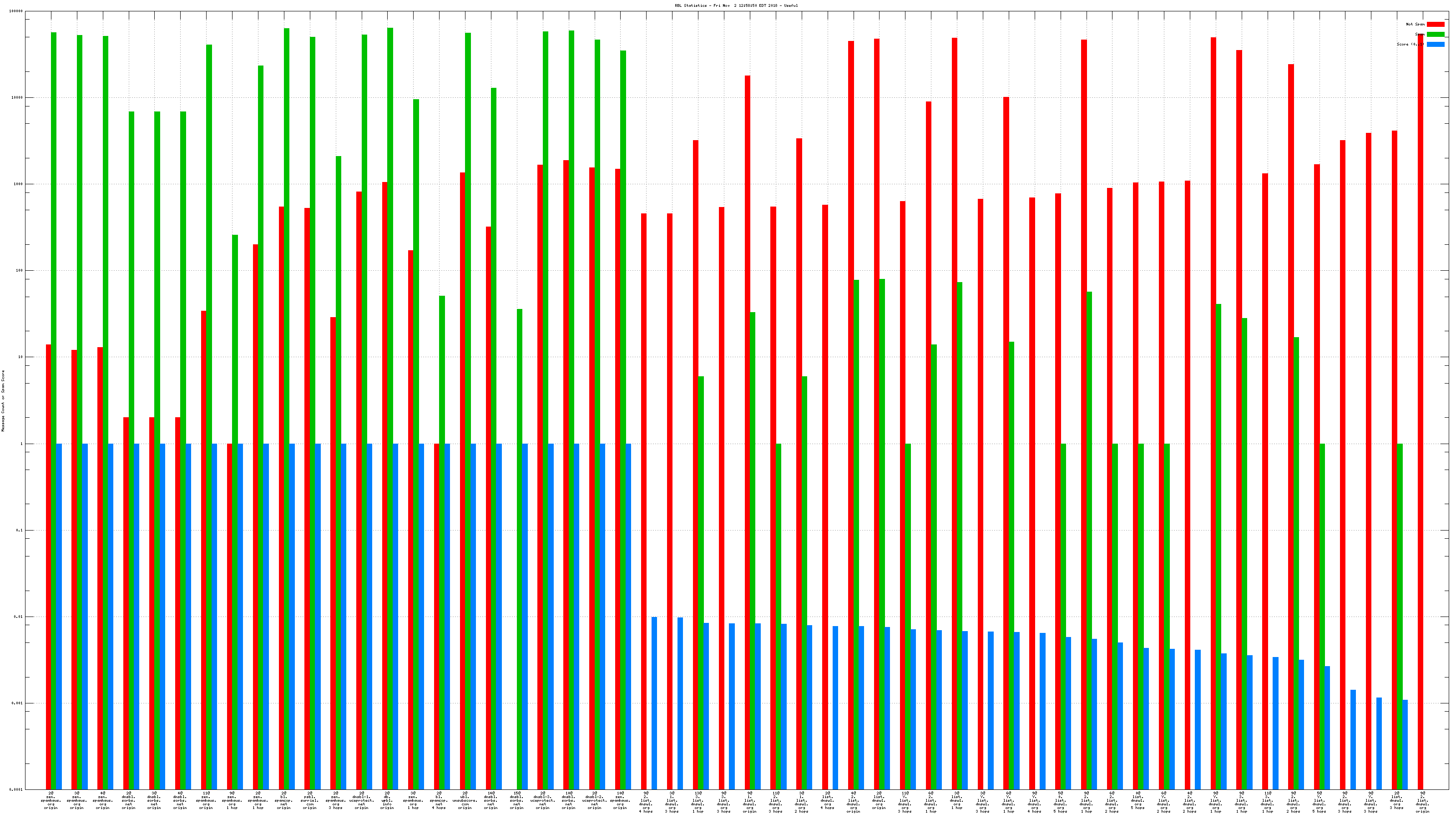Click the blue Score legend swatch
Screen dimensions: 1456x819
tap(1435, 44)
